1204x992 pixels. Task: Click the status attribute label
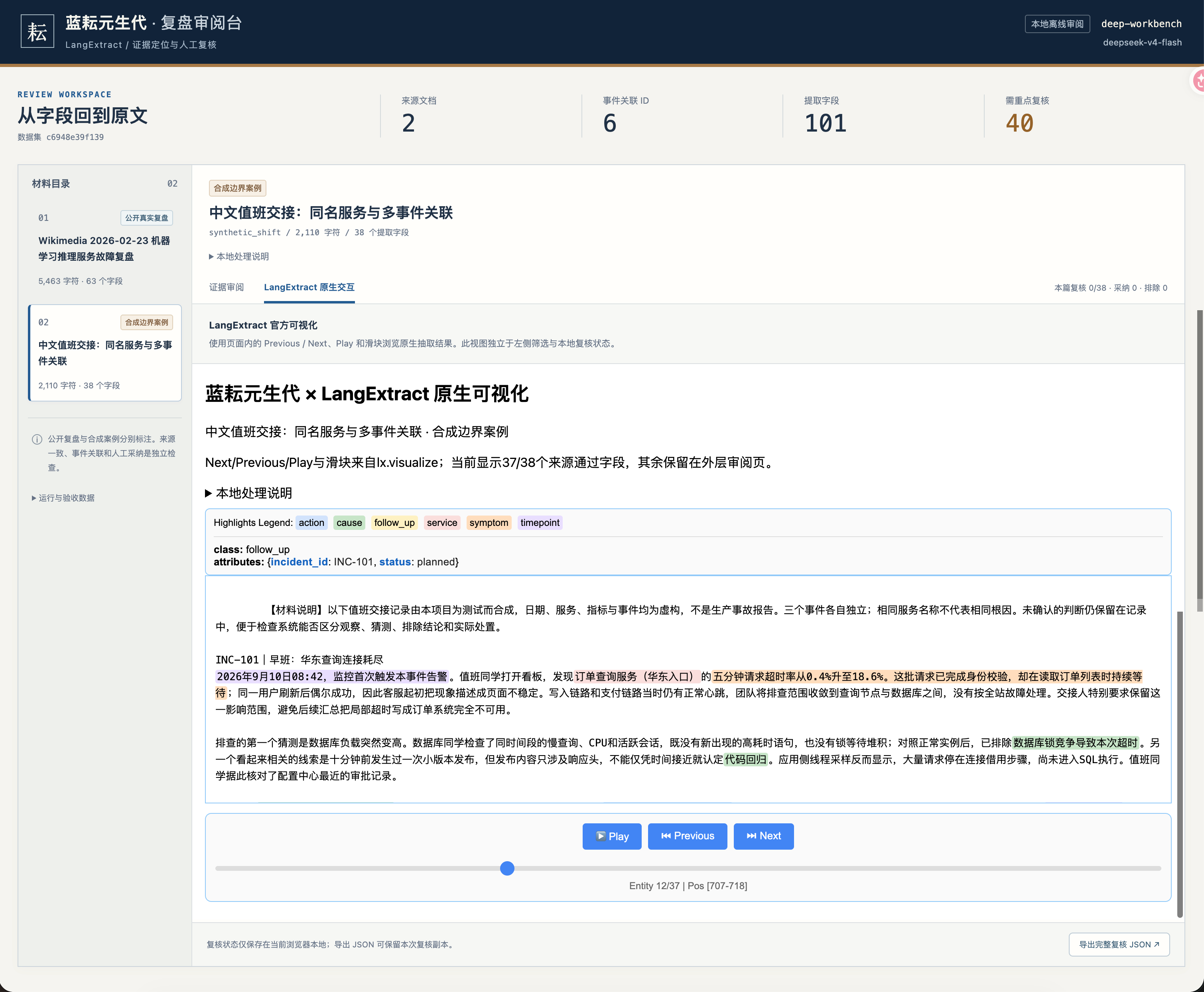pos(395,562)
